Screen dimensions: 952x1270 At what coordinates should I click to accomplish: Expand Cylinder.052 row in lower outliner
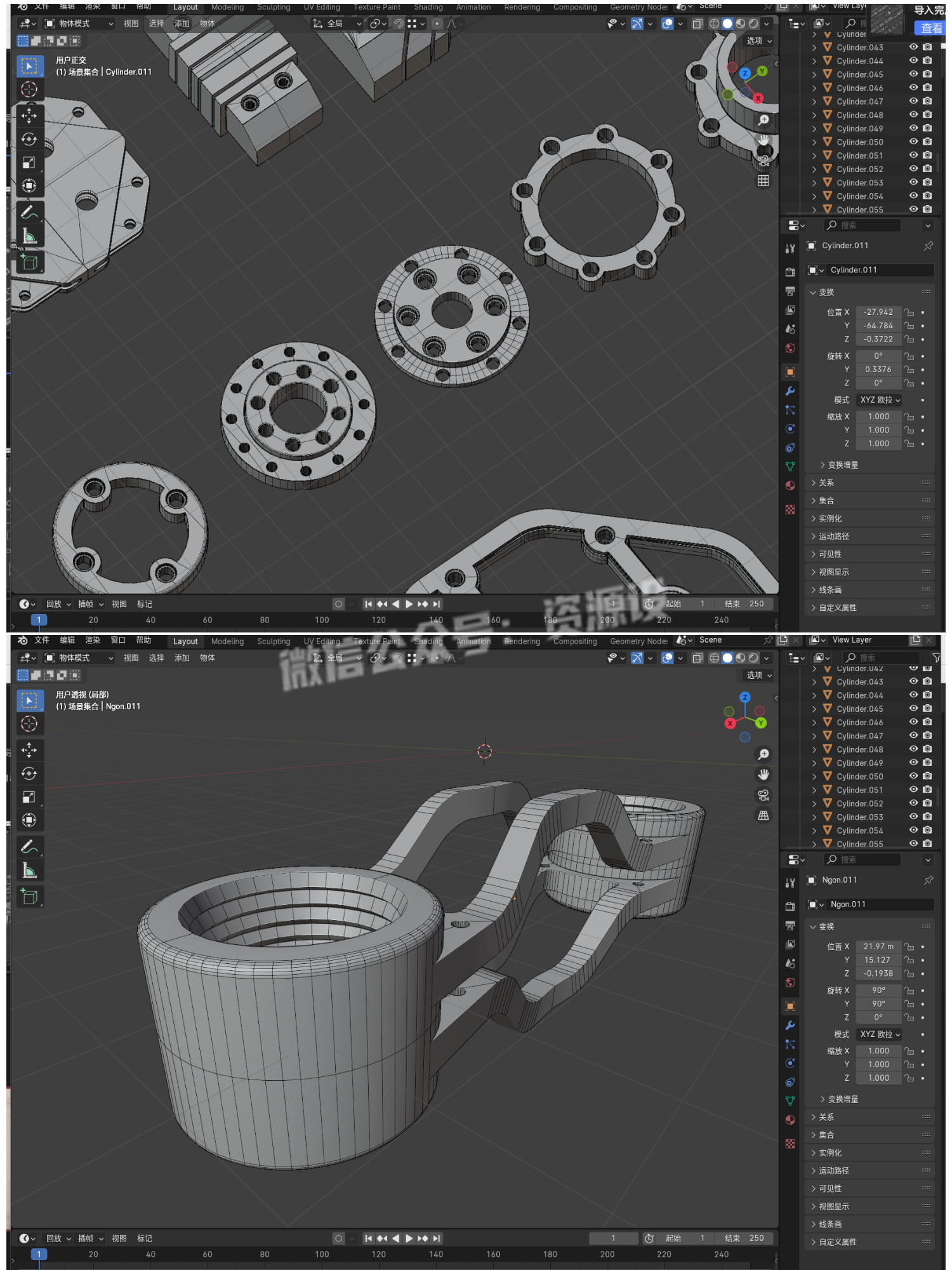point(814,803)
